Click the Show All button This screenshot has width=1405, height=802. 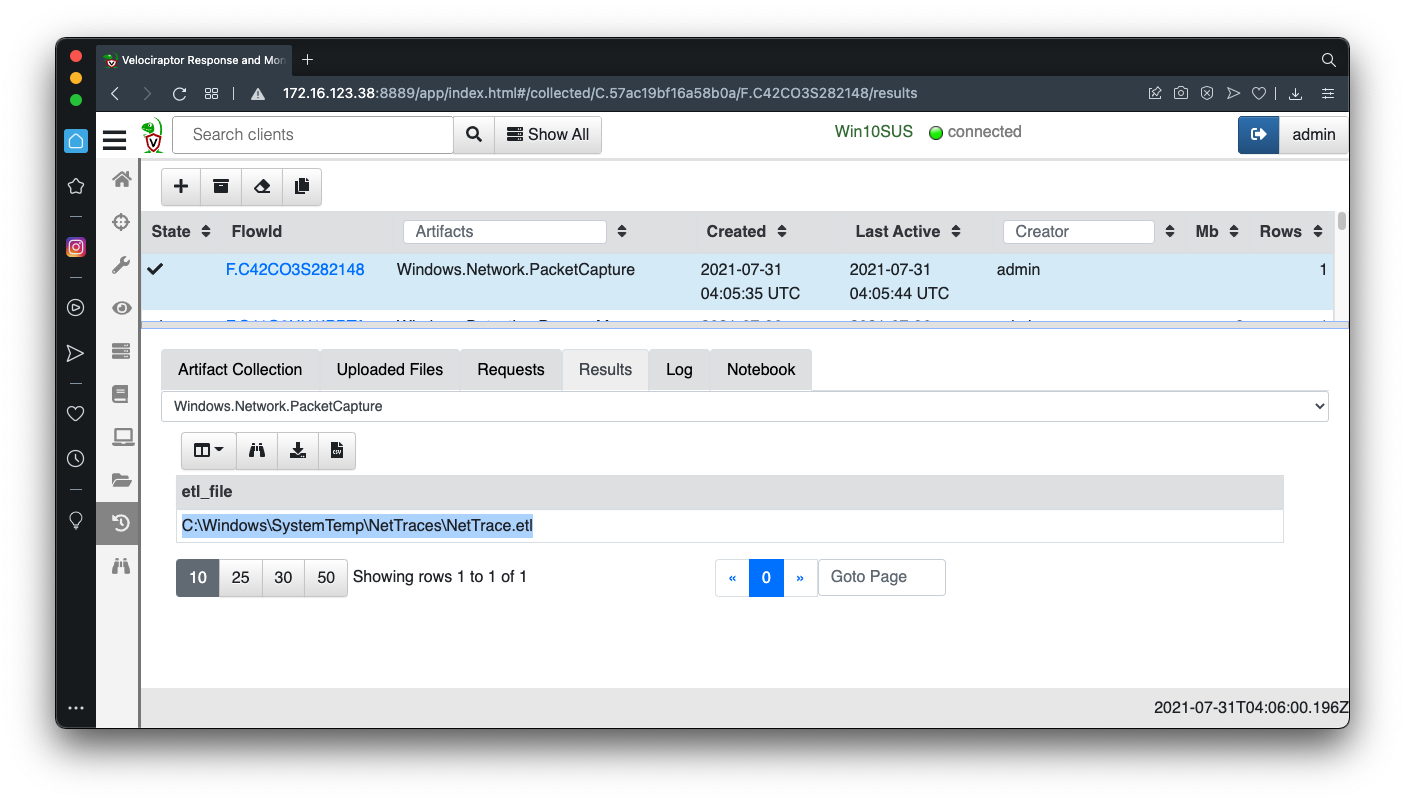(548, 135)
